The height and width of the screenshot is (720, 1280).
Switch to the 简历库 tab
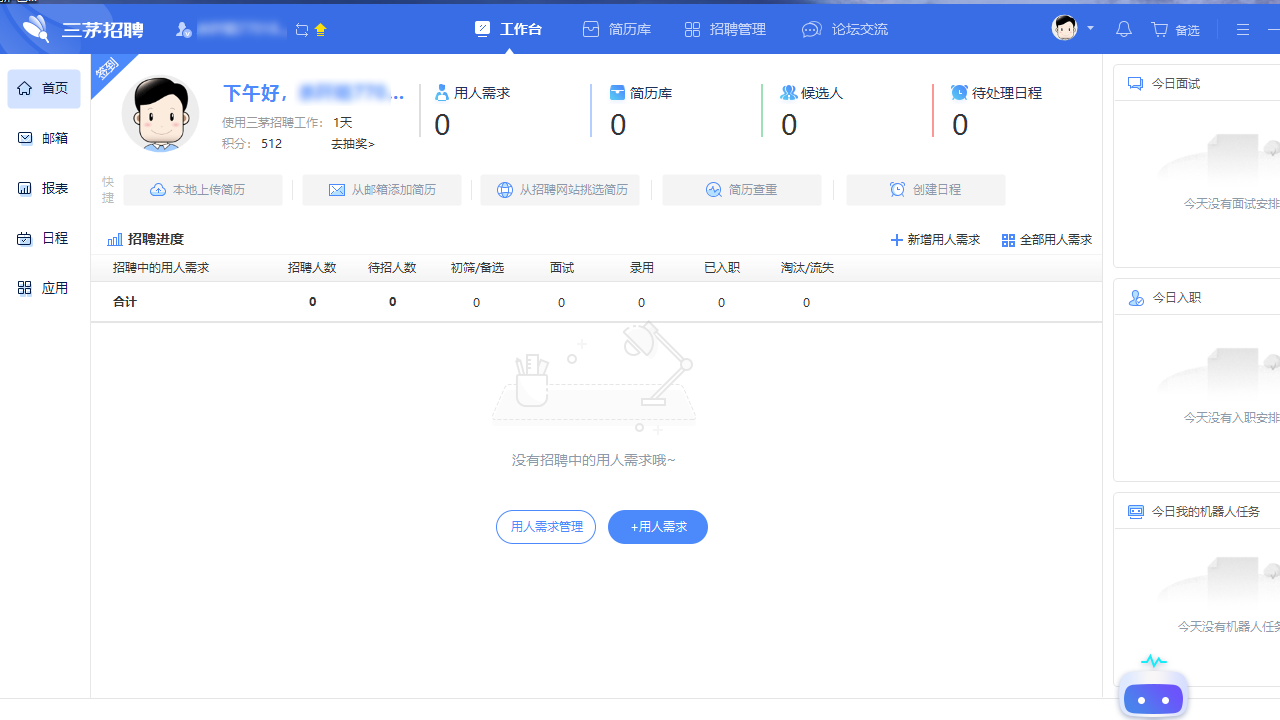tap(617, 29)
